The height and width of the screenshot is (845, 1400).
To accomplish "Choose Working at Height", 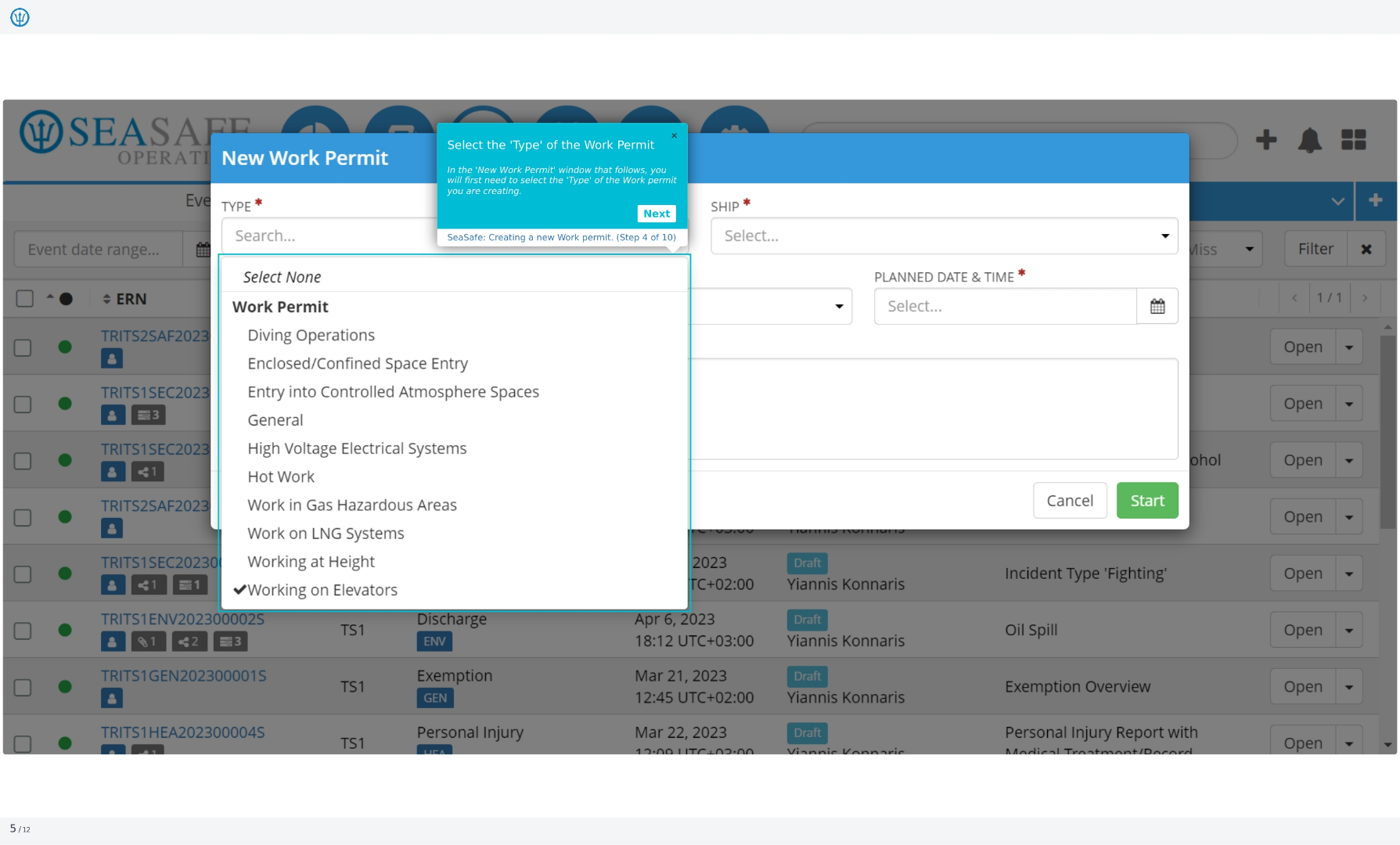I will (x=311, y=562).
